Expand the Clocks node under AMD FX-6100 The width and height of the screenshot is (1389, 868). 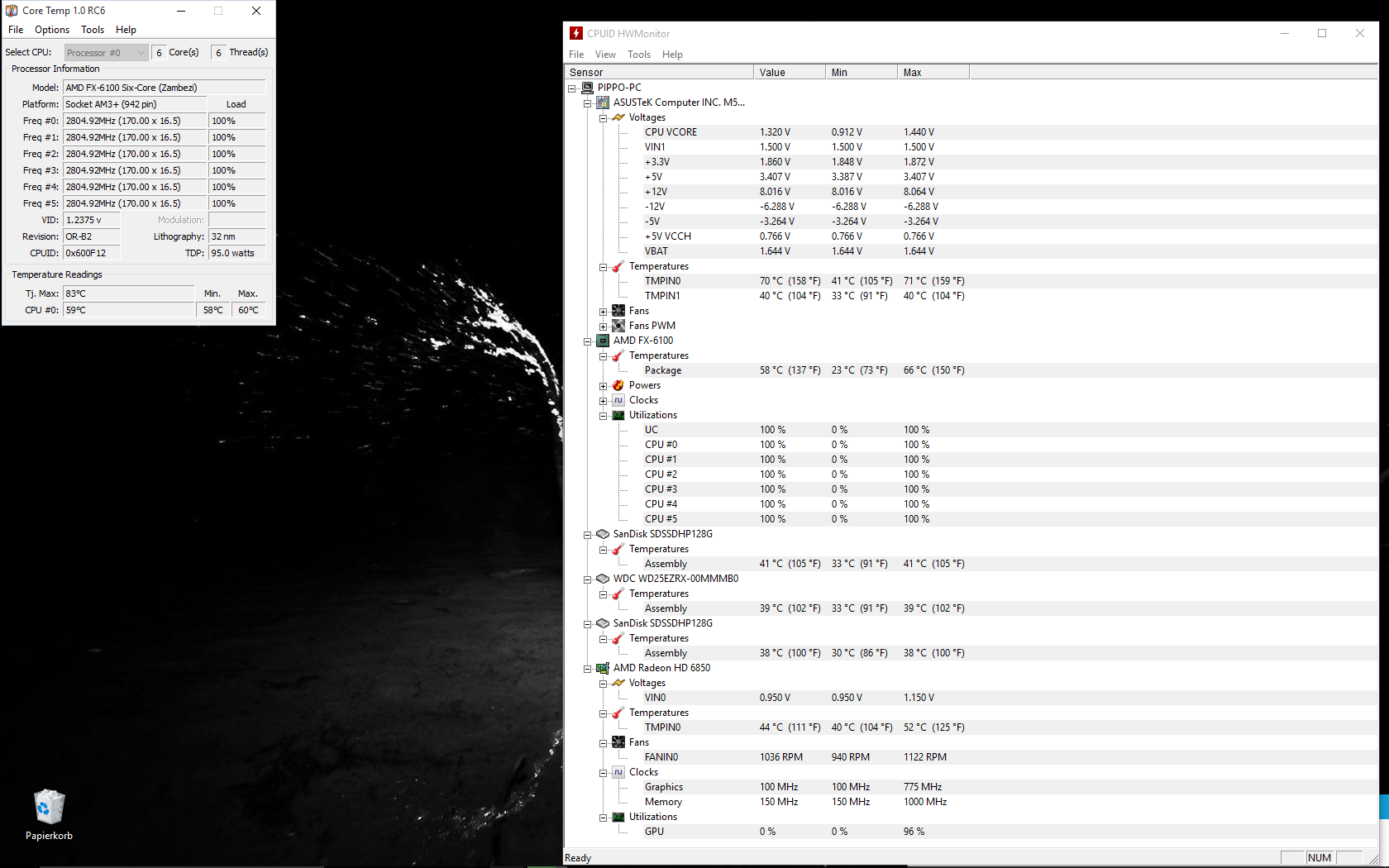click(604, 401)
